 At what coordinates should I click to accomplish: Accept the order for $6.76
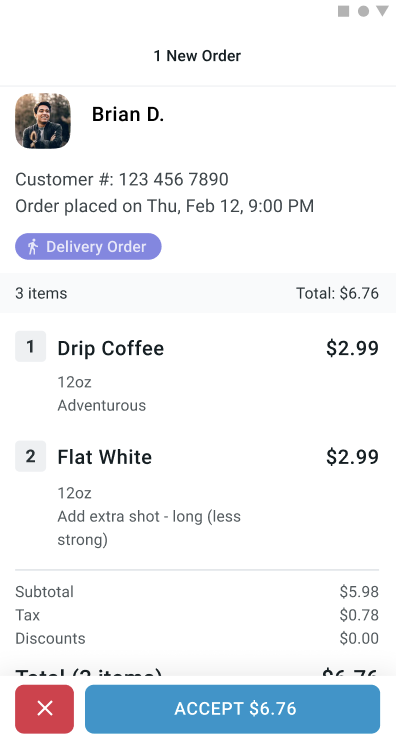click(x=232, y=708)
